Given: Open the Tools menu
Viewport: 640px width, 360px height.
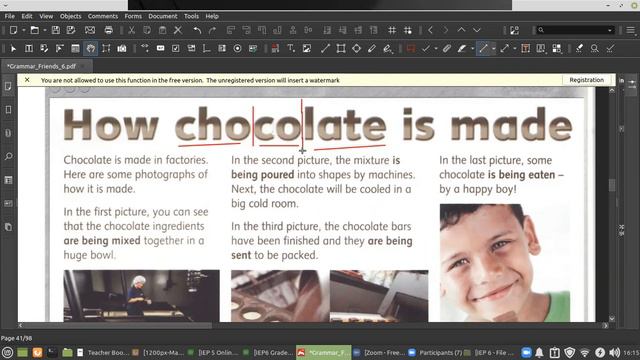Looking at the screenshot, I should [191, 16].
